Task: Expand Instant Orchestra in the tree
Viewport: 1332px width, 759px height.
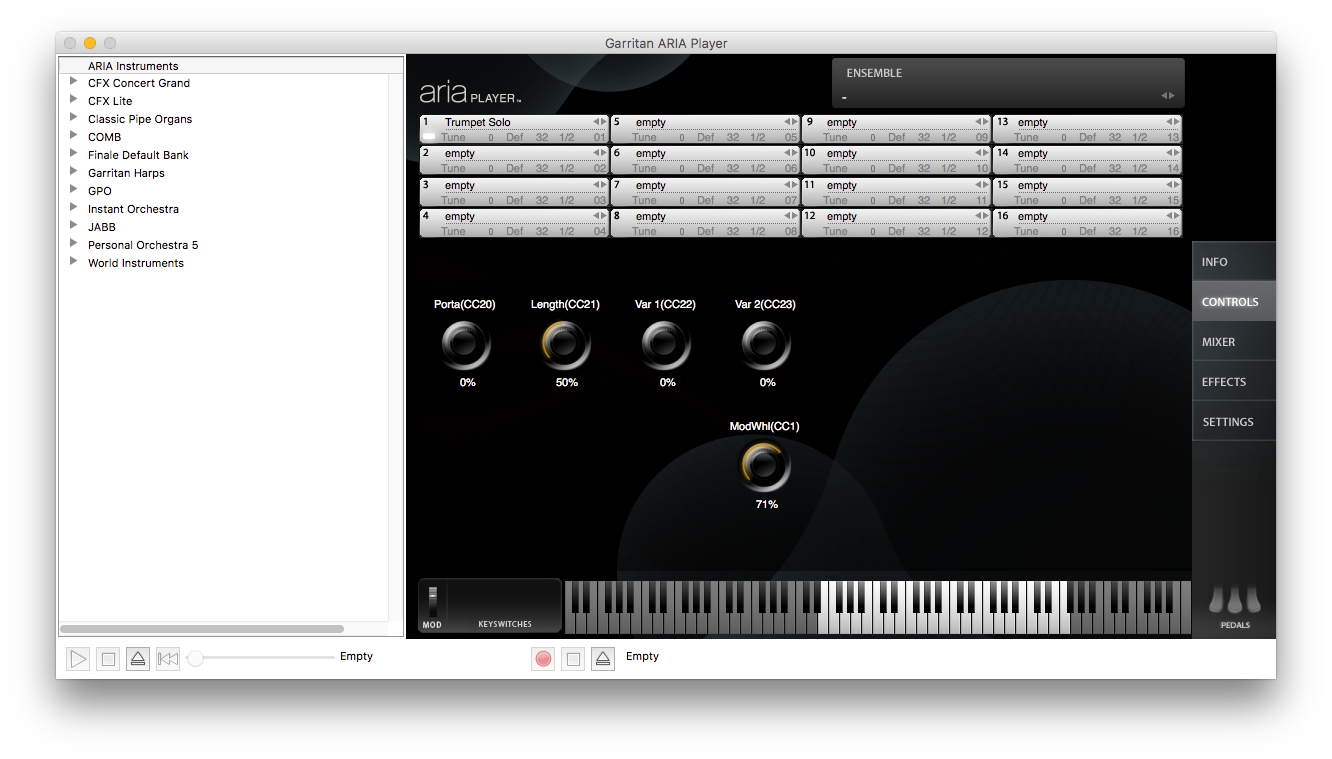Action: point(74,208)
